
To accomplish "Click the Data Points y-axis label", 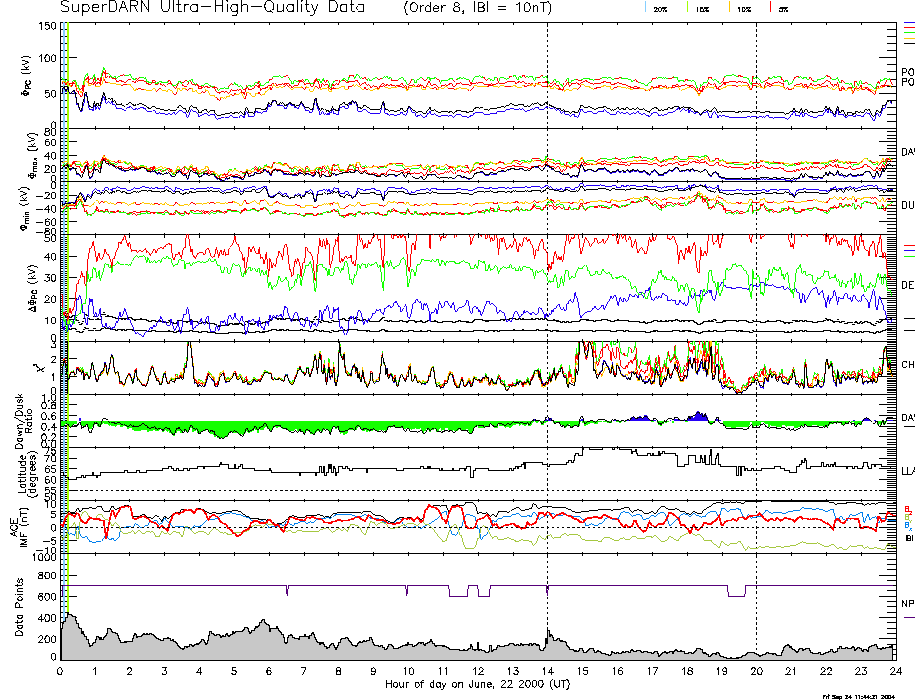I will coord(22,605).
